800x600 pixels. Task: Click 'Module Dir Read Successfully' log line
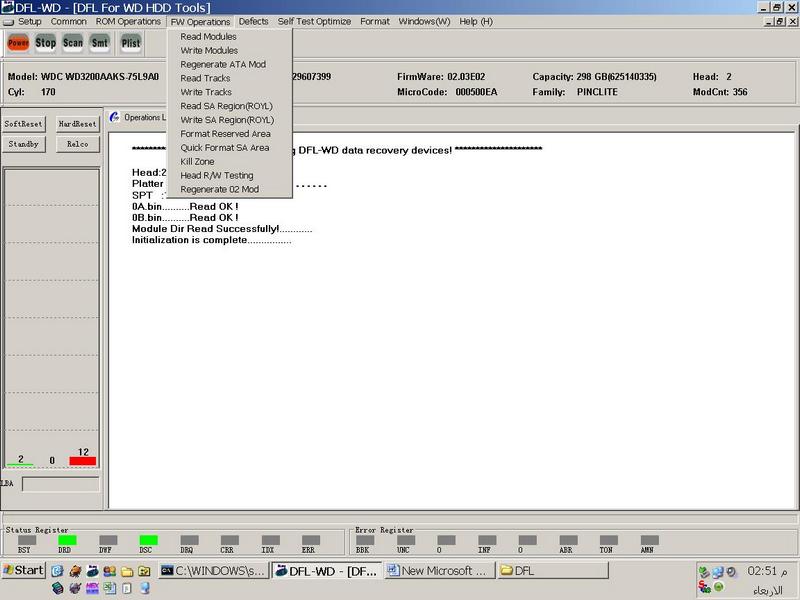222,229
